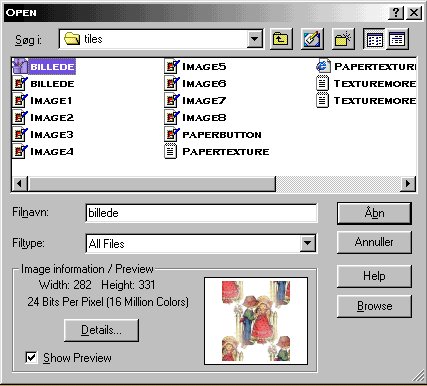
Task: Click the first TEXTUREMORE document icon
Action: coord(322,83)
